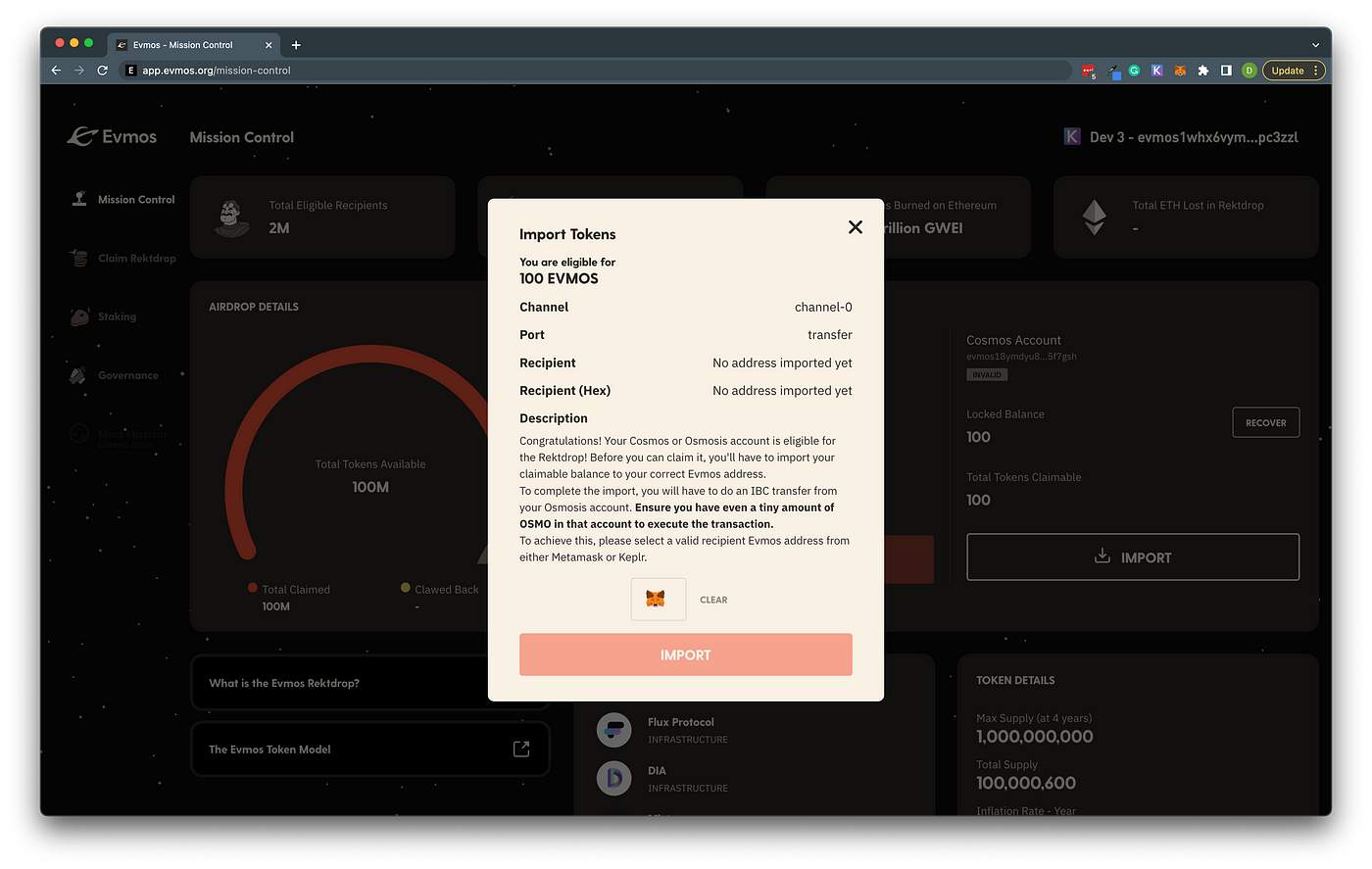The image size is (1372, 869).
Task: Click the RECOVER button
Action: pos(1265,422)
